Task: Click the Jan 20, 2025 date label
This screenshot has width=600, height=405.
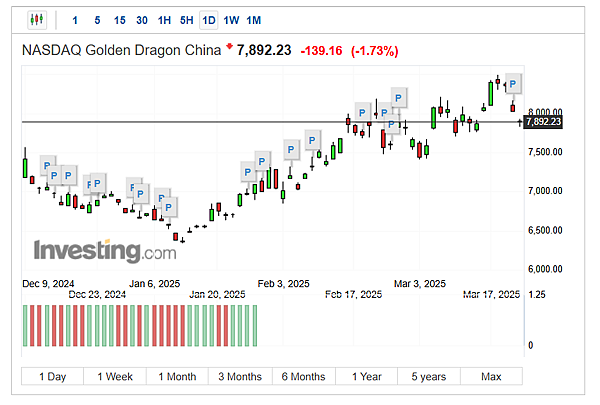Action: click(217, 294)
